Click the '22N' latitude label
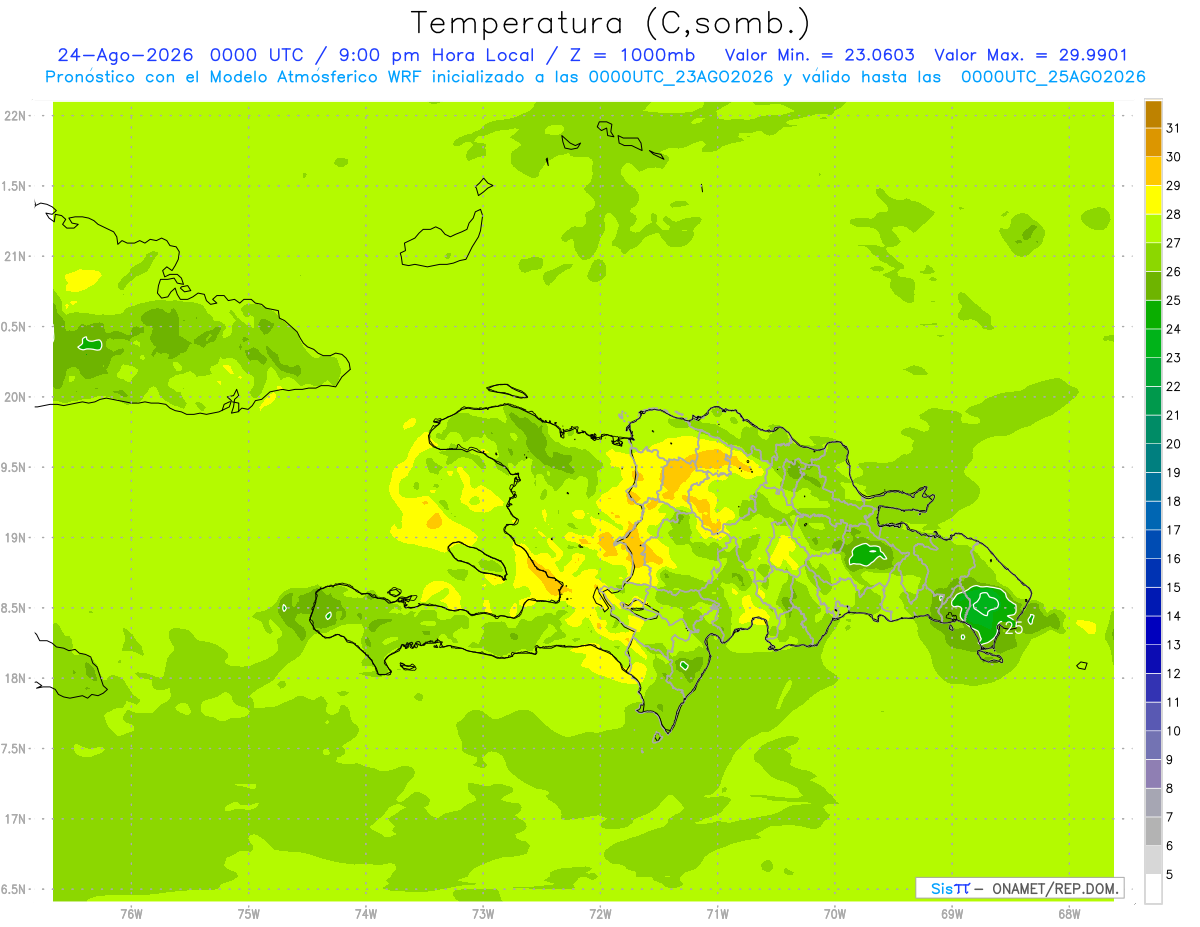 (16, 116)
